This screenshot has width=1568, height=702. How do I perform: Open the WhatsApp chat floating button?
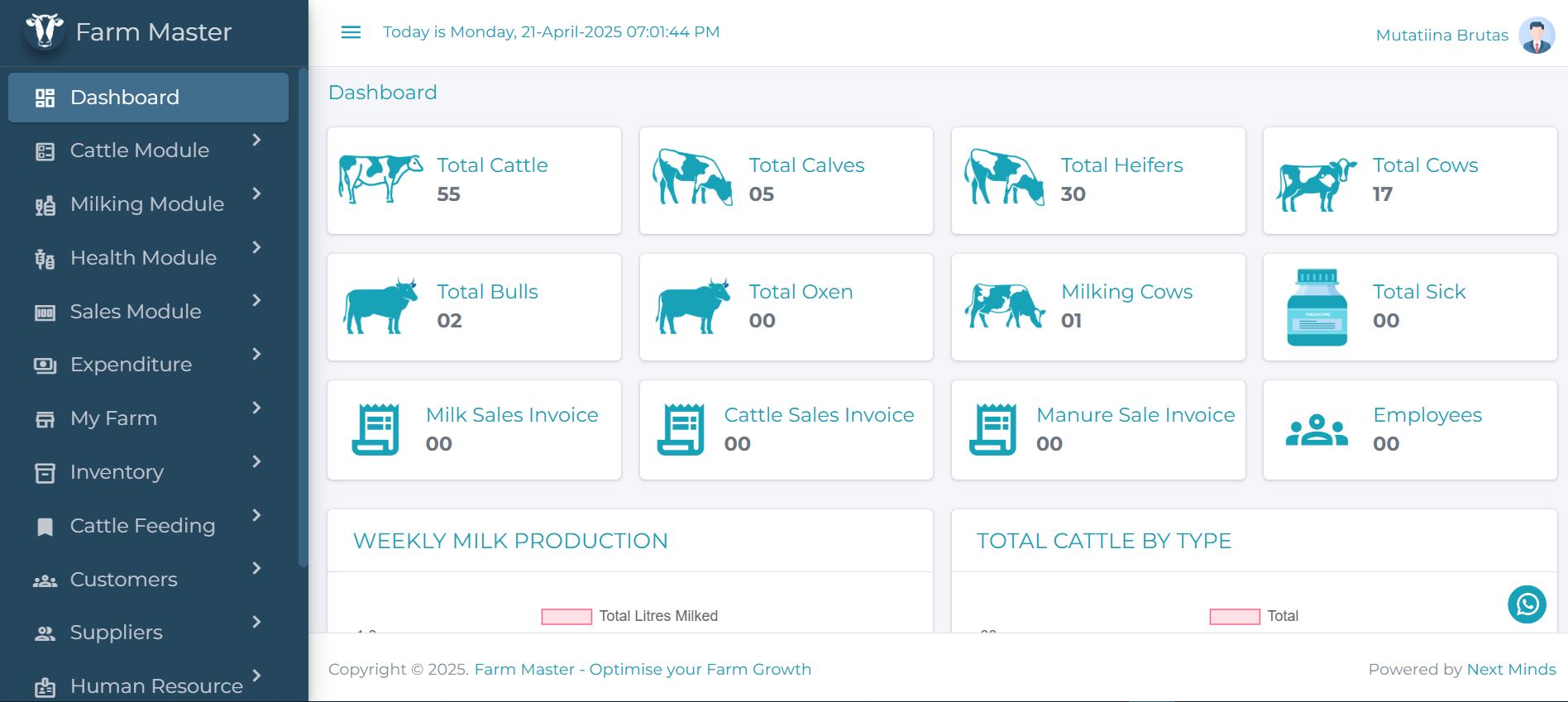1527,604
